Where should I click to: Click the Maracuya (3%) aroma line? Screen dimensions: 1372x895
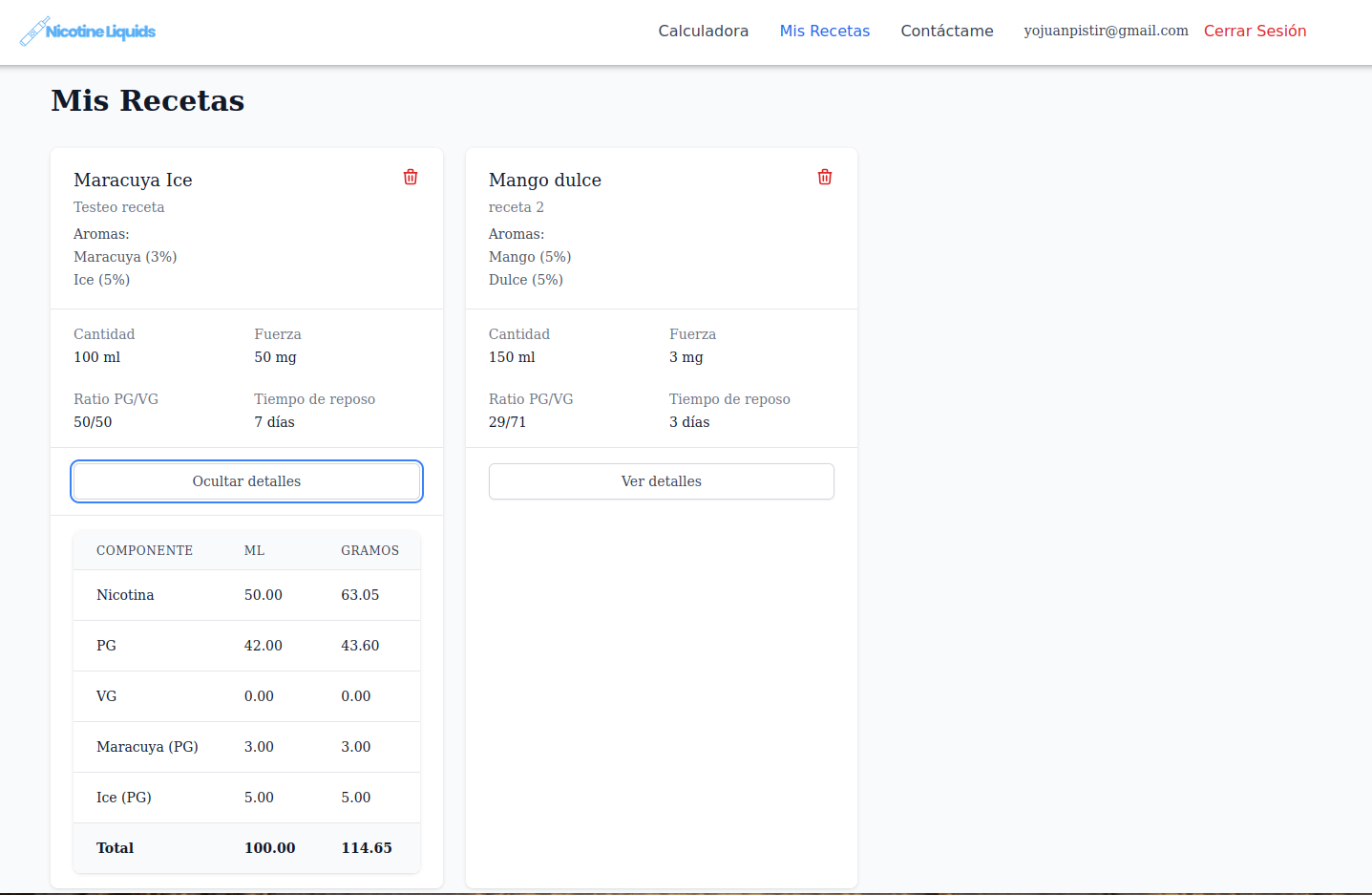click(x=125, y=257)
